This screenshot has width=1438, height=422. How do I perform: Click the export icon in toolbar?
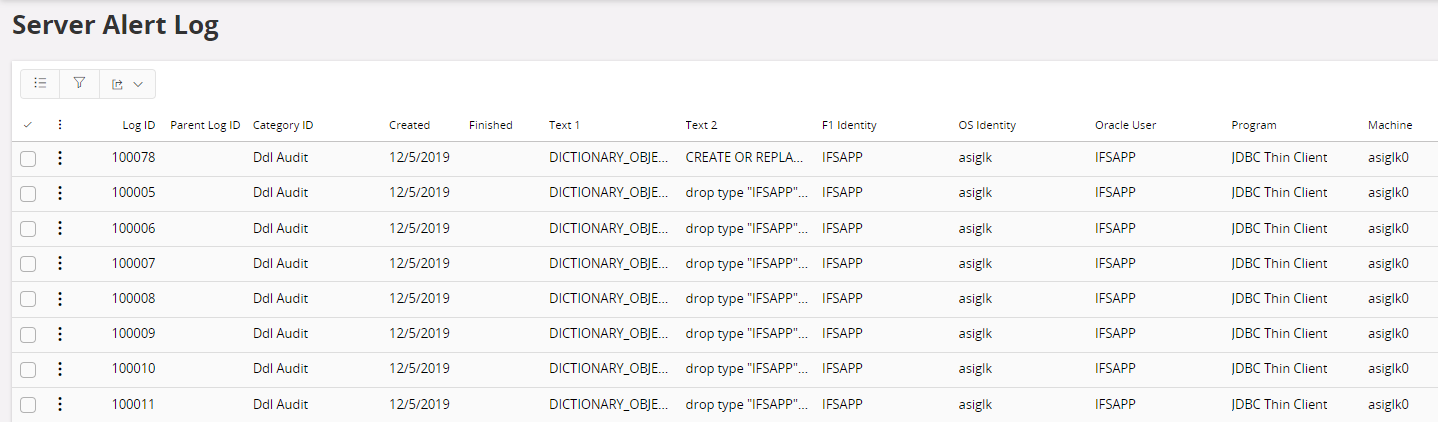pyautogui.click(x=118, y=84)
